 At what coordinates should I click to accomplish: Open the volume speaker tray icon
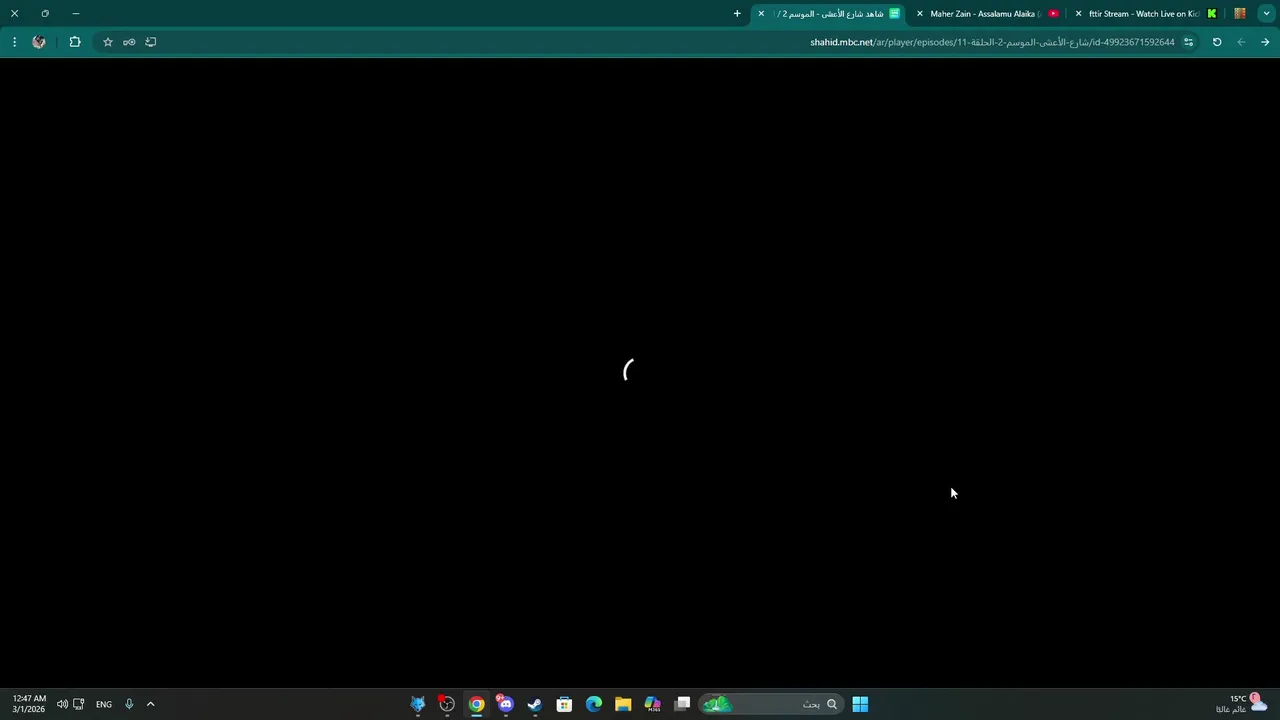click(62, 704)
